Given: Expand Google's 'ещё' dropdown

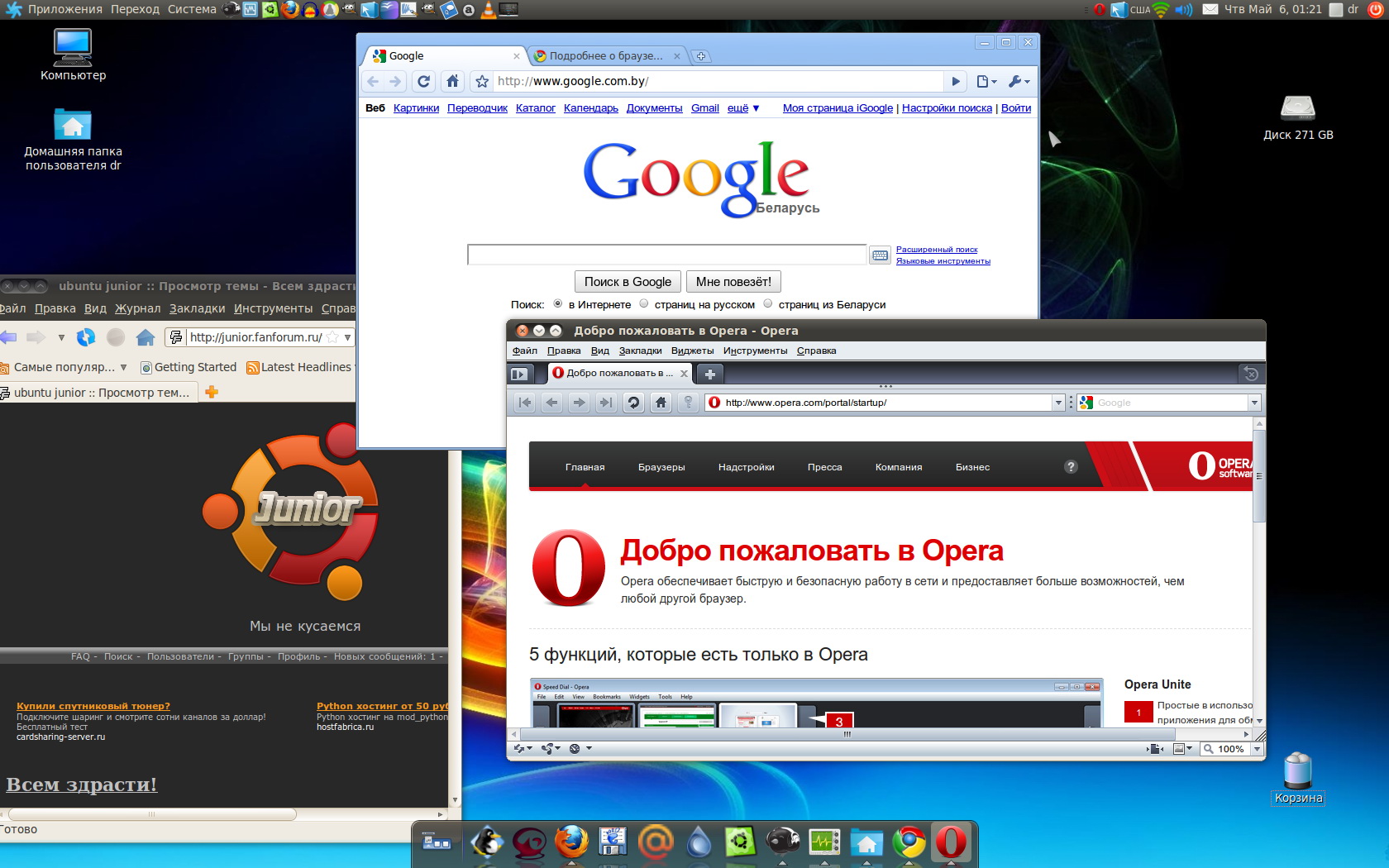Looking at the screenshot, I should click(x=743, y=108).
